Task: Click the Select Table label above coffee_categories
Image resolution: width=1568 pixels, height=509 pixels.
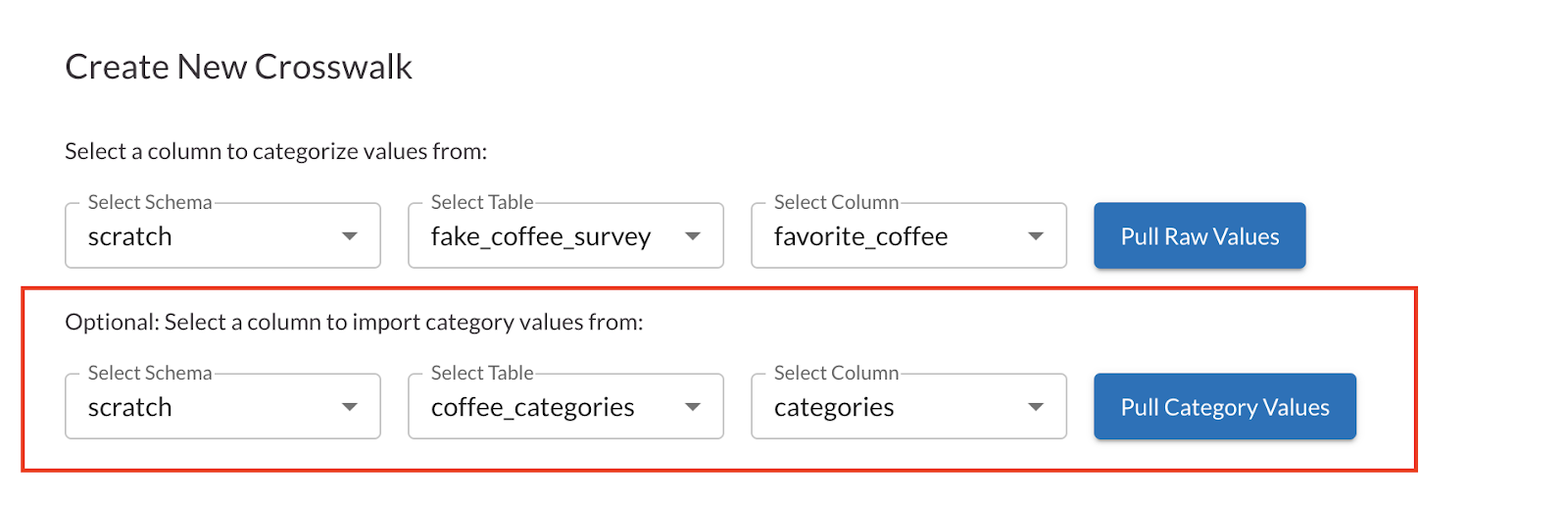Action: coord(482,373)
